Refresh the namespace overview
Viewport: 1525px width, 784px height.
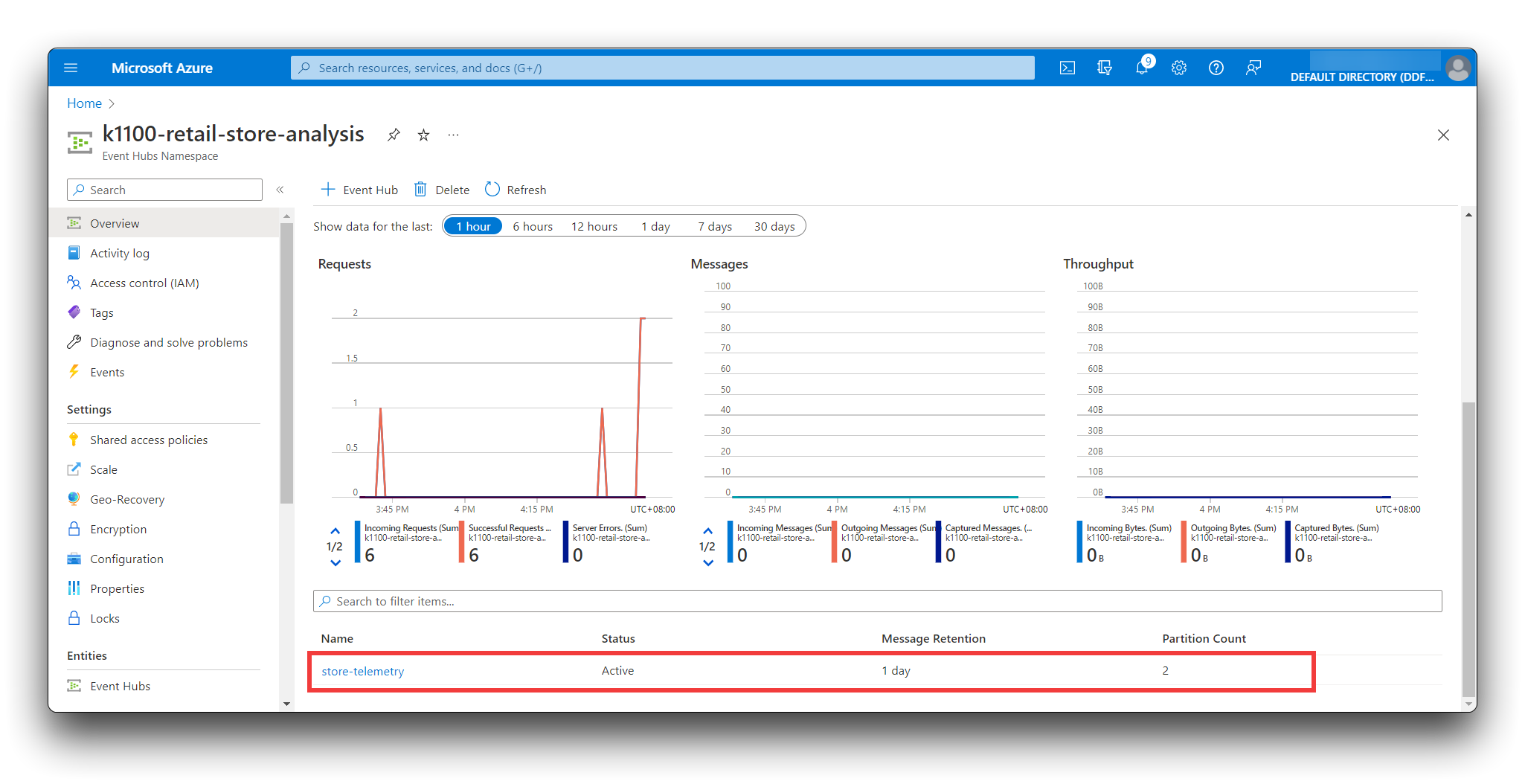(x=516, y=190)
